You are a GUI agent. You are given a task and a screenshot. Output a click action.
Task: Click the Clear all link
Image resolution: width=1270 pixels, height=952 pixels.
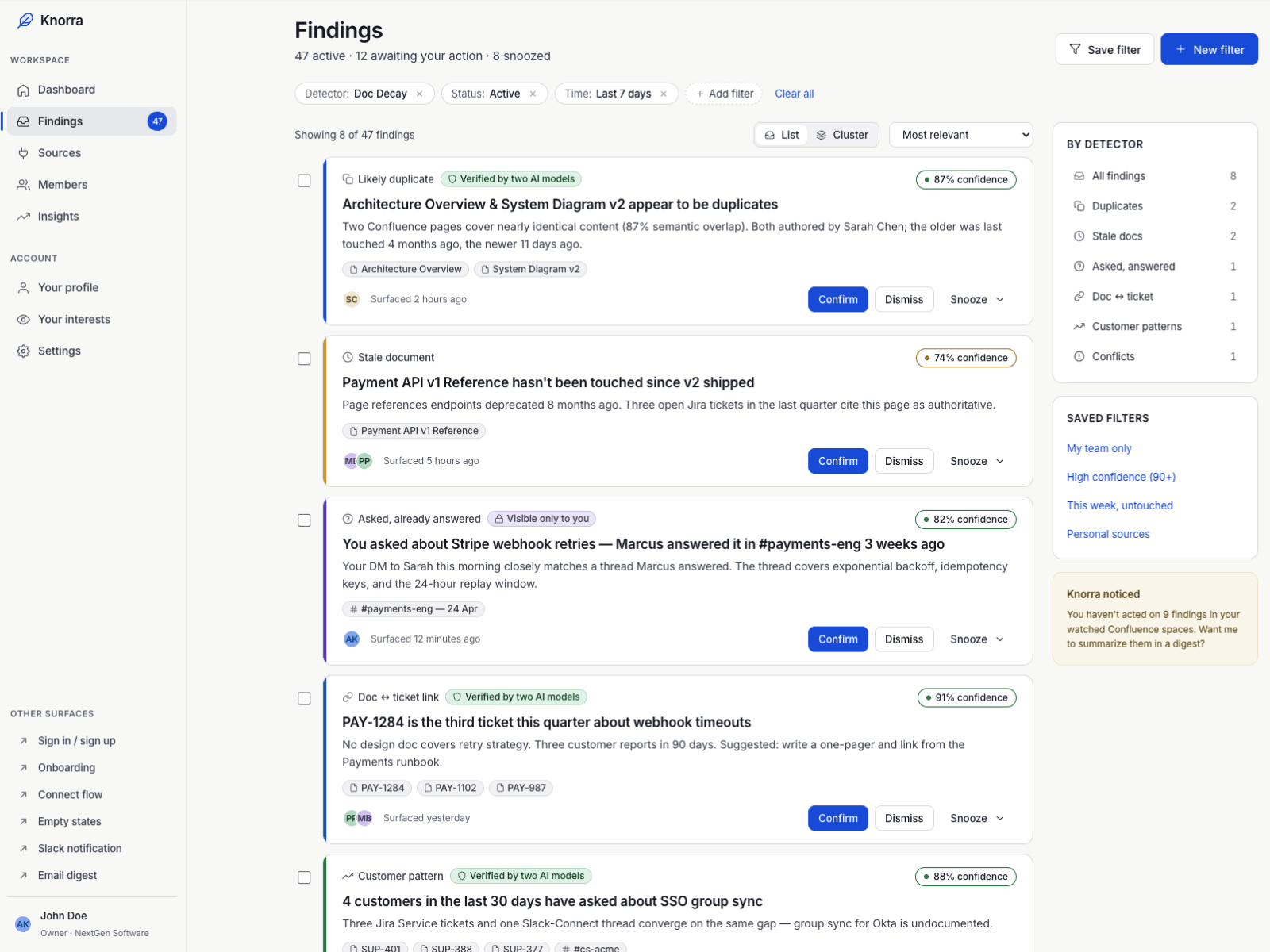[795, 94]
